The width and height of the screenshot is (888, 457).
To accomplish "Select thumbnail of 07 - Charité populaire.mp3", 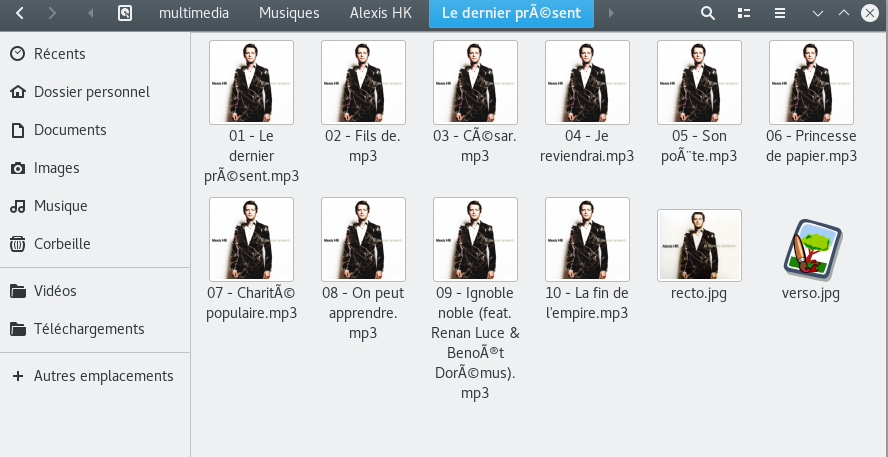I will click(251, 239).
